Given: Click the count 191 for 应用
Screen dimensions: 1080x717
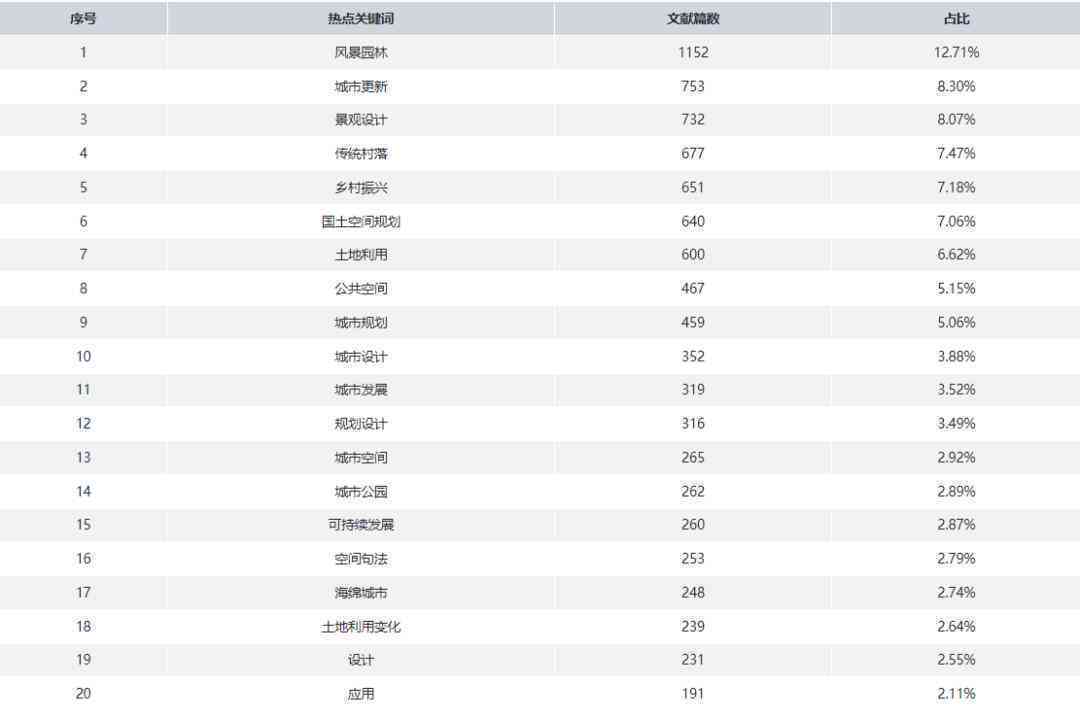Looking at the screenshot, I should point(693,694).
